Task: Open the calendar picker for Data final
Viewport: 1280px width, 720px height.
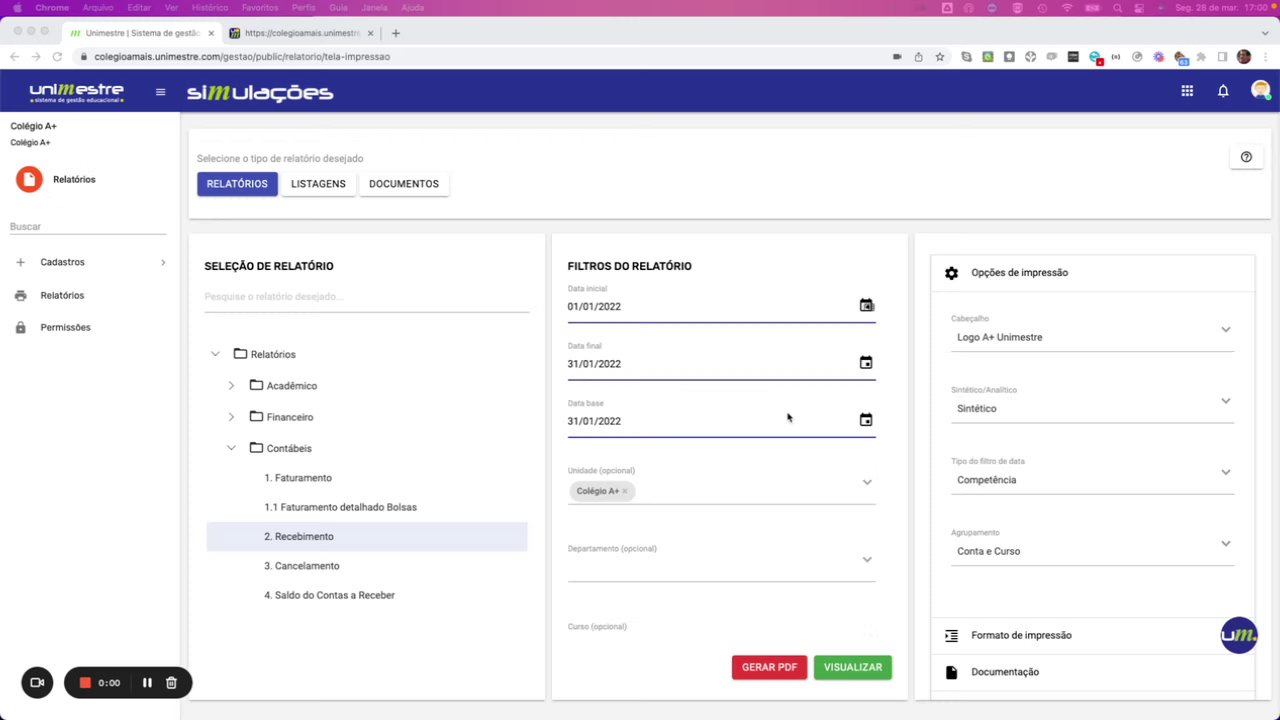Action: (866, 363)
